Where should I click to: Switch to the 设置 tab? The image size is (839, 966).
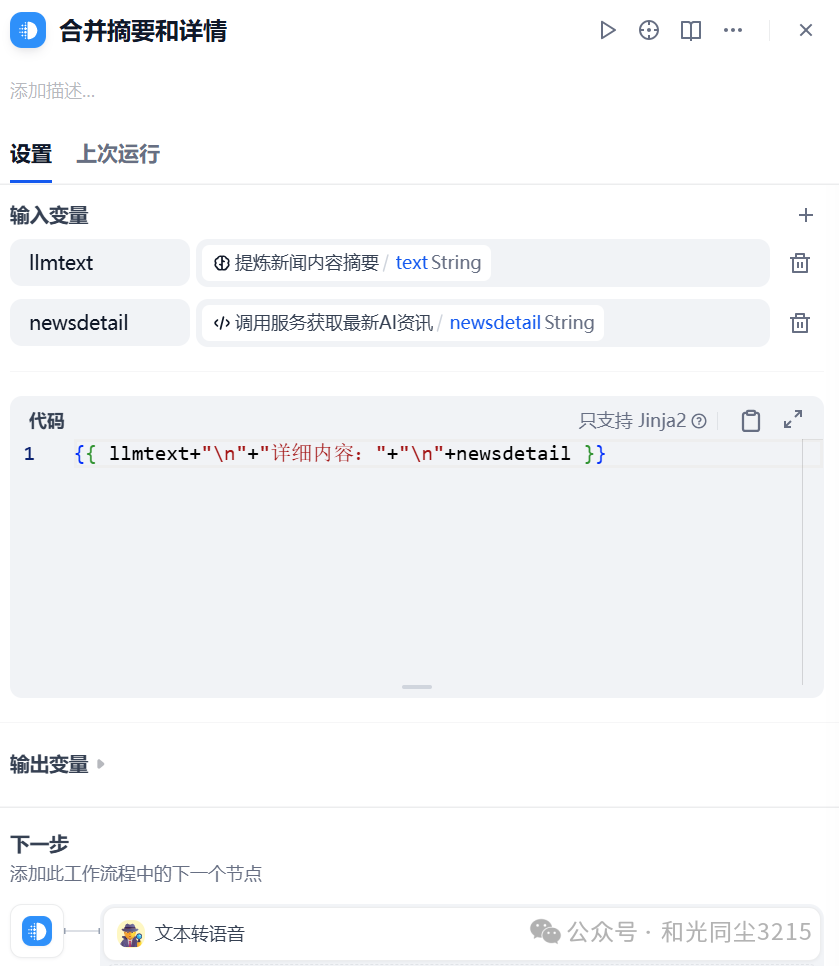point(31,154)
